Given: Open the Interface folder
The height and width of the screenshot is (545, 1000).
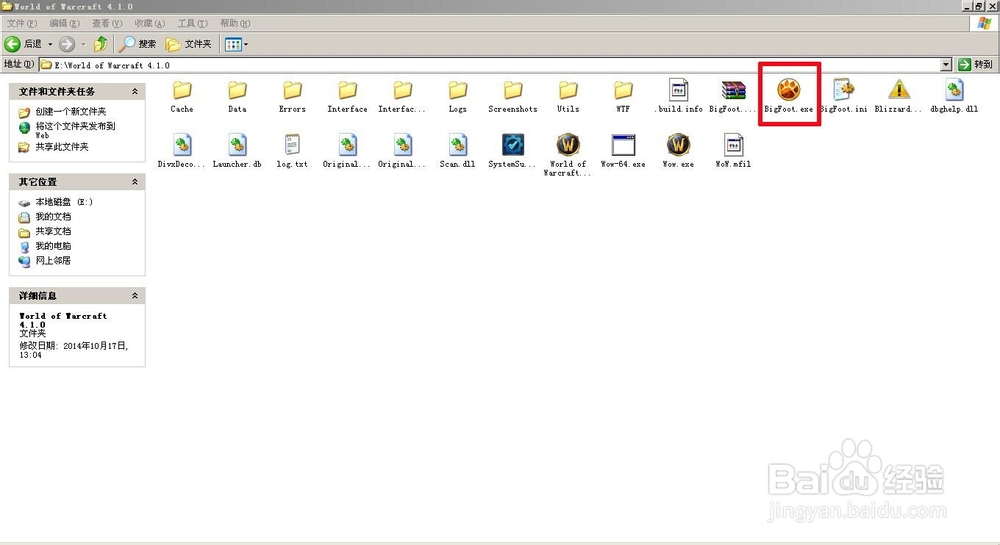Looking at the screenshot, I should pos(348,96).
